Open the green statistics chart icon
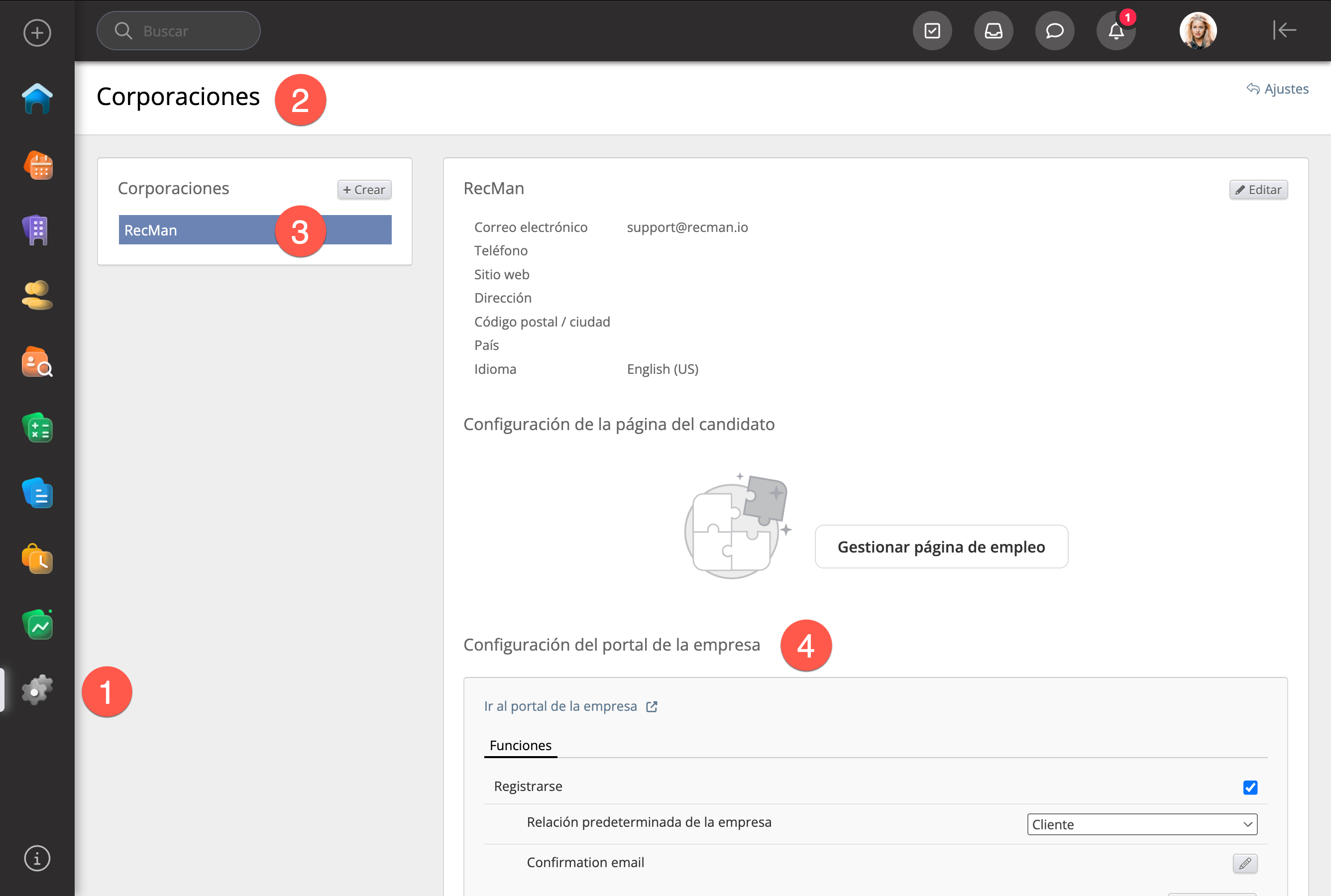1331x896 pixels. pos(37,625)
